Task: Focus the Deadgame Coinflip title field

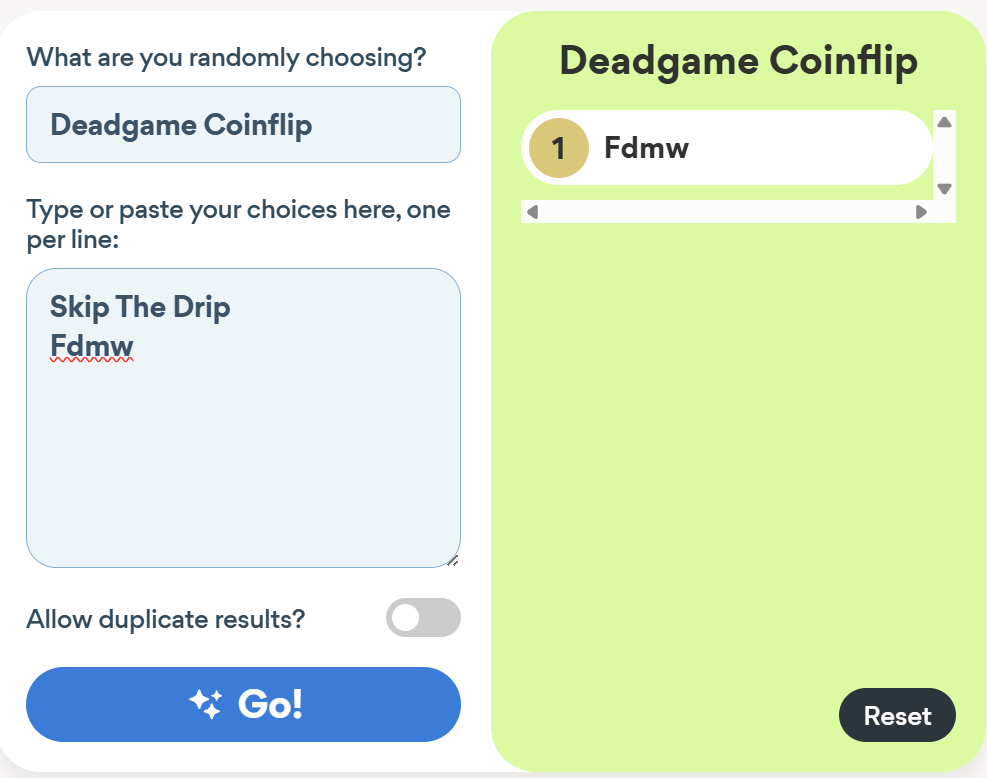Action: tap(243, 125)
